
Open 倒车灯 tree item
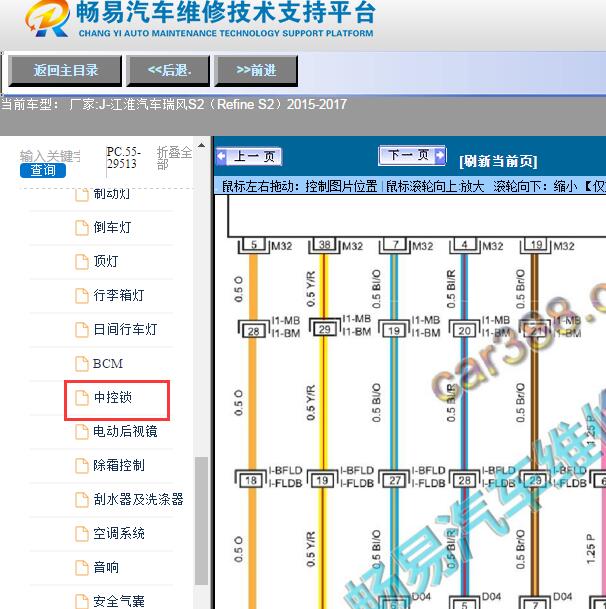tap(112, 228)
